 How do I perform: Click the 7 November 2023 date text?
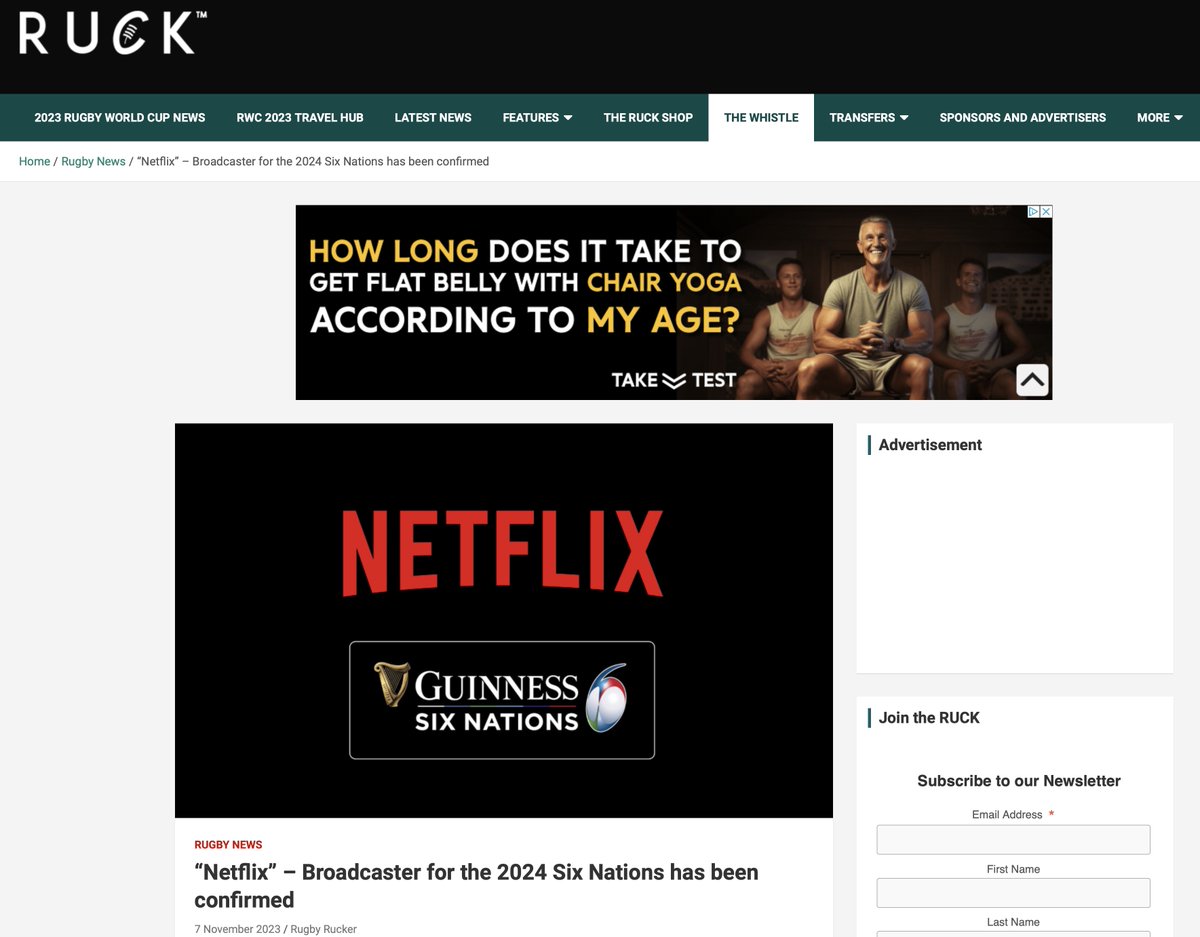[x=237, y=929]
